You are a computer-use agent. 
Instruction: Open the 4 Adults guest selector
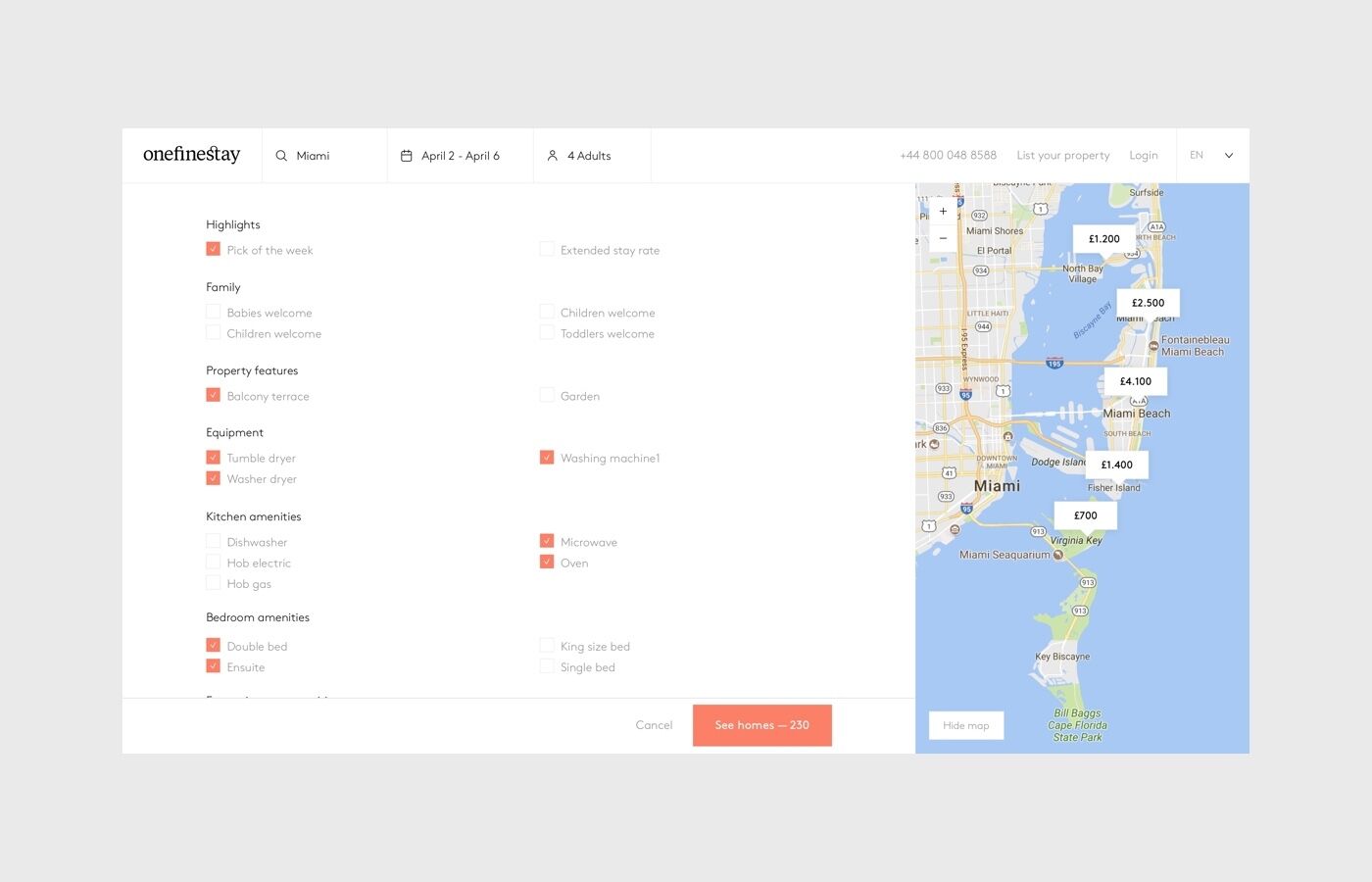click(x=589, y=156)
